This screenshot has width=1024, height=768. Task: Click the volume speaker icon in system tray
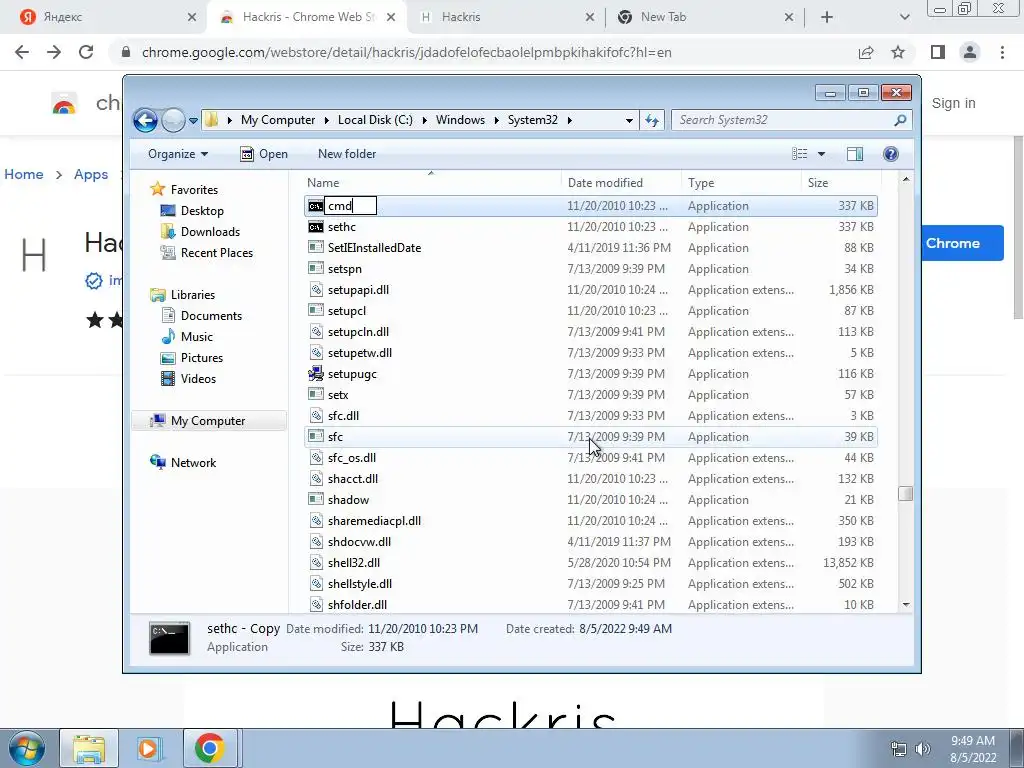(923, 749)
